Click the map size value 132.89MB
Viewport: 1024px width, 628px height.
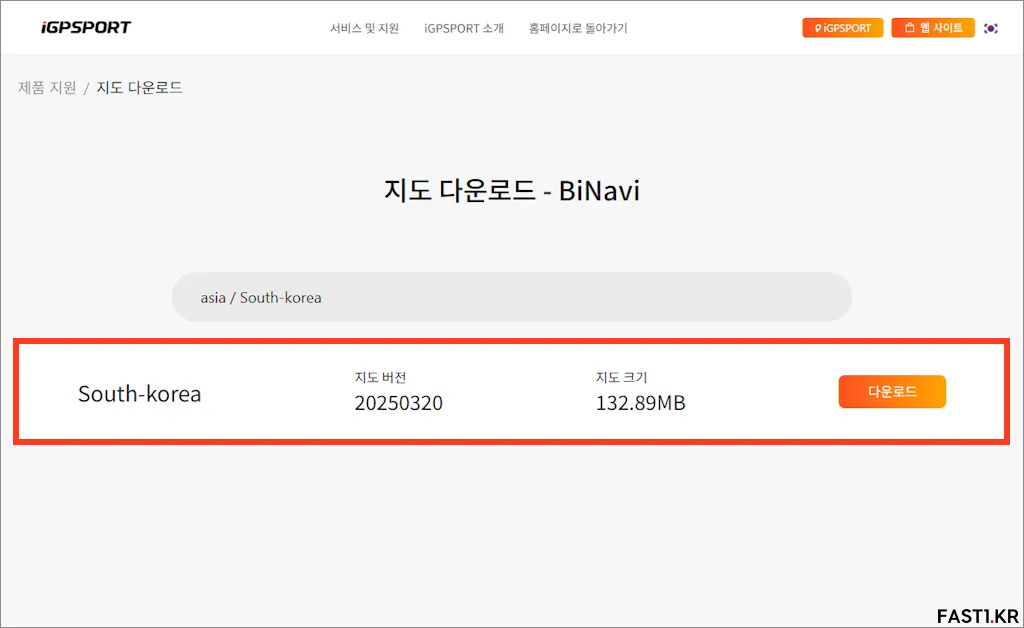[641, 403]
